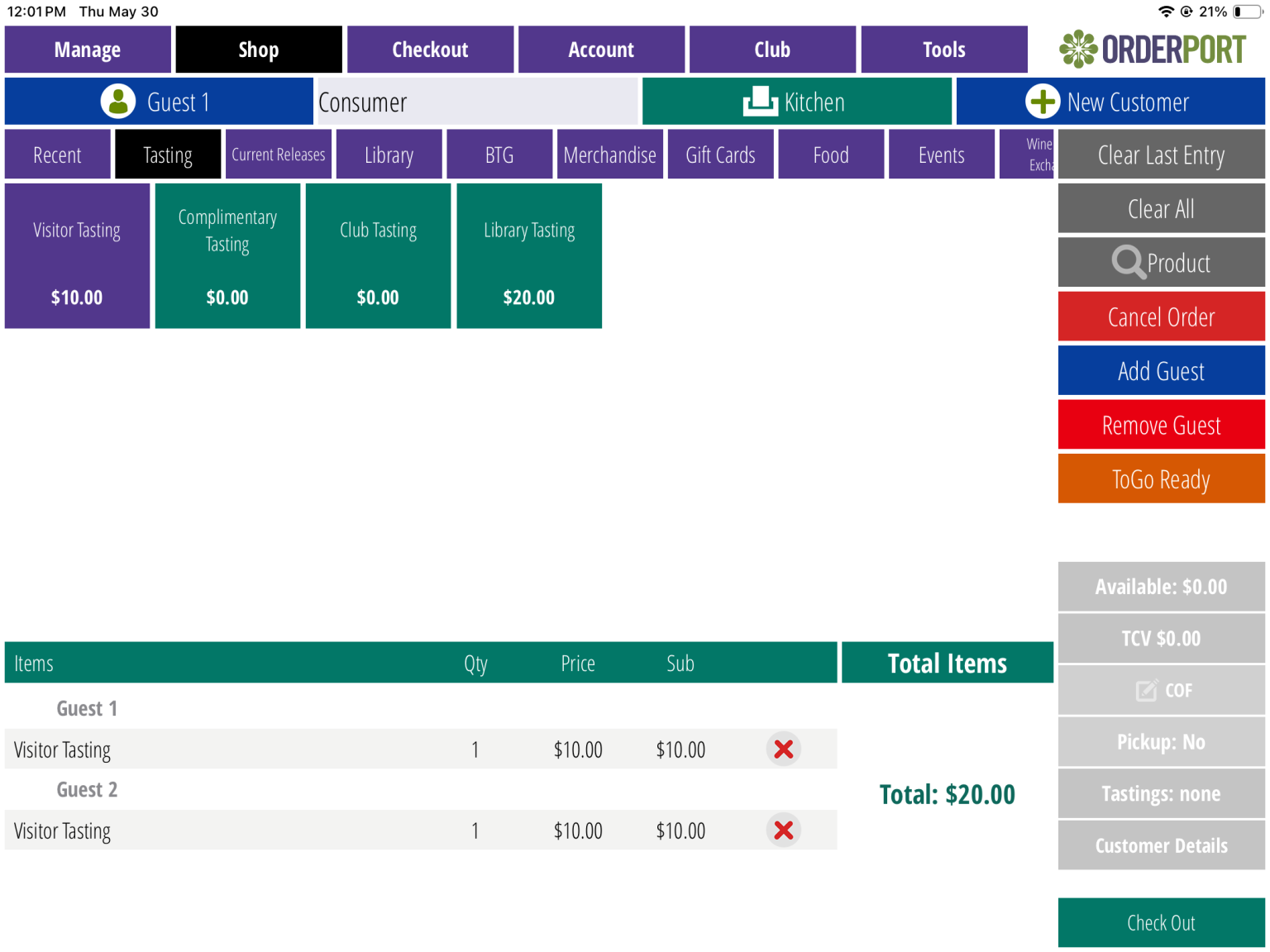Toggle Pickup from No
This screenshot has height=952, width=1270.
click(x=1161, y=741)
